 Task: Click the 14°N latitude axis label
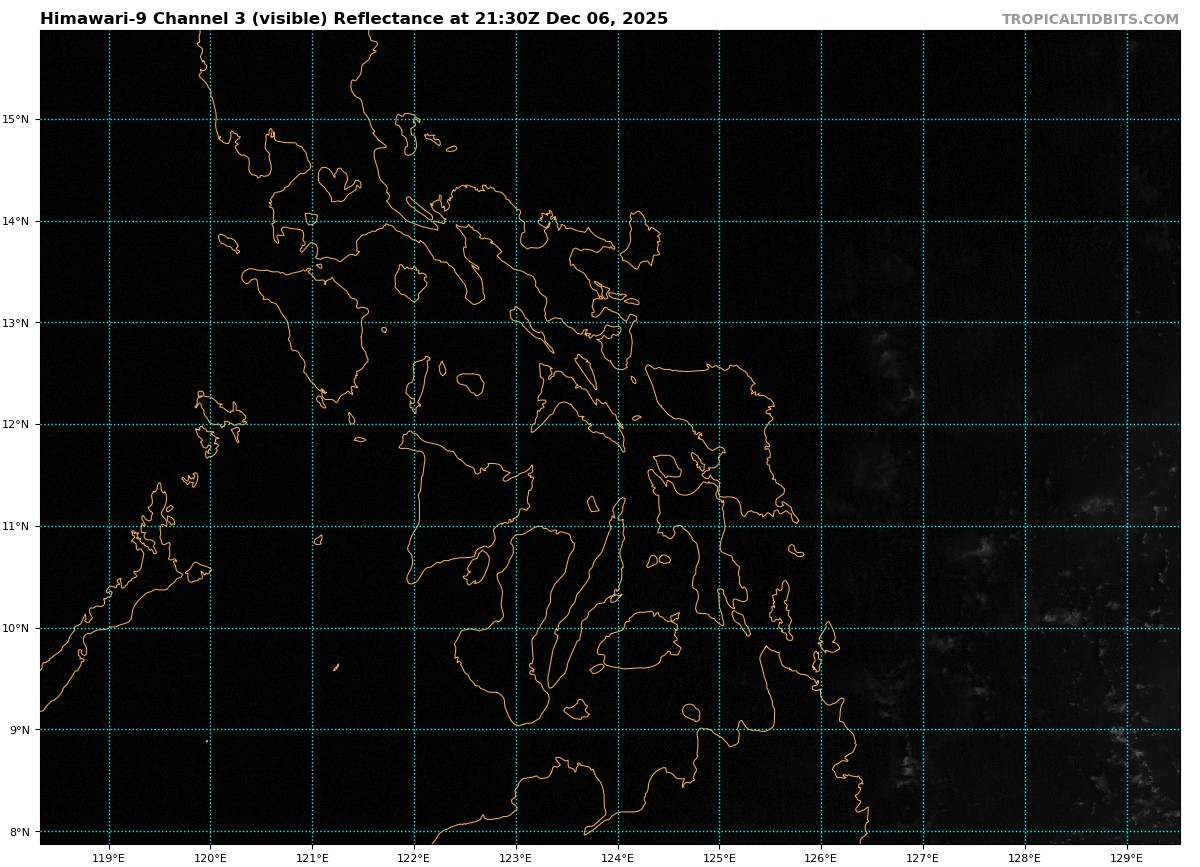pyautogui.click(x=16, y=221)
